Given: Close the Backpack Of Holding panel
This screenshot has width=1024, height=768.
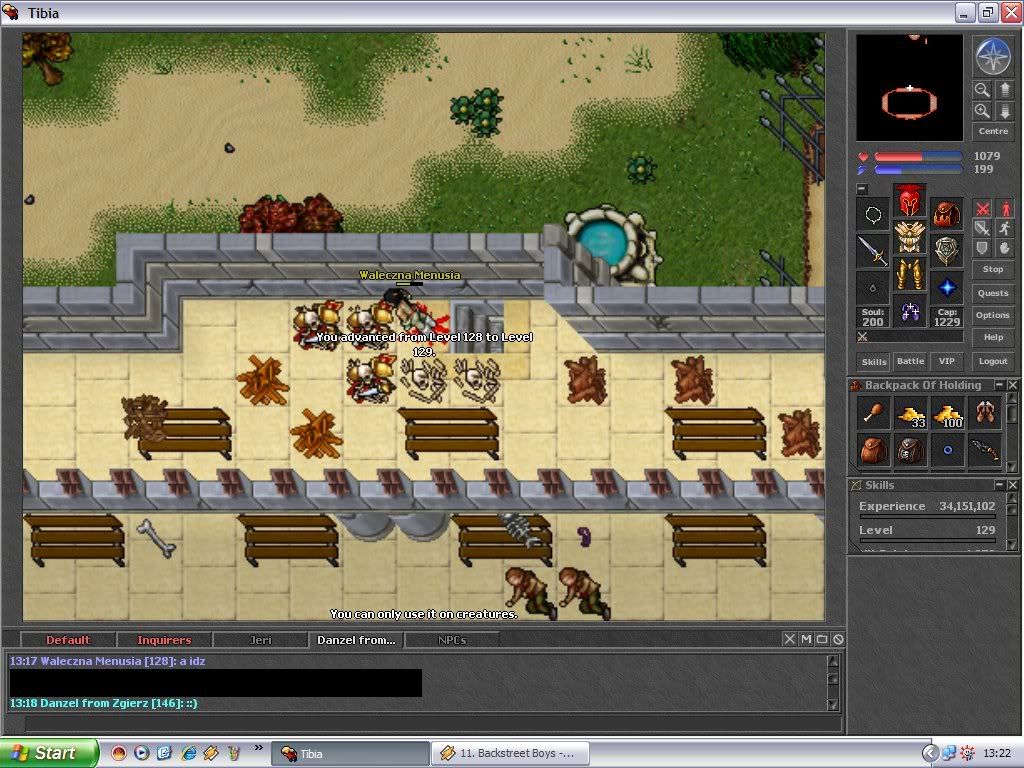Looking at the screenshot, I should [x=1012, y=385].
